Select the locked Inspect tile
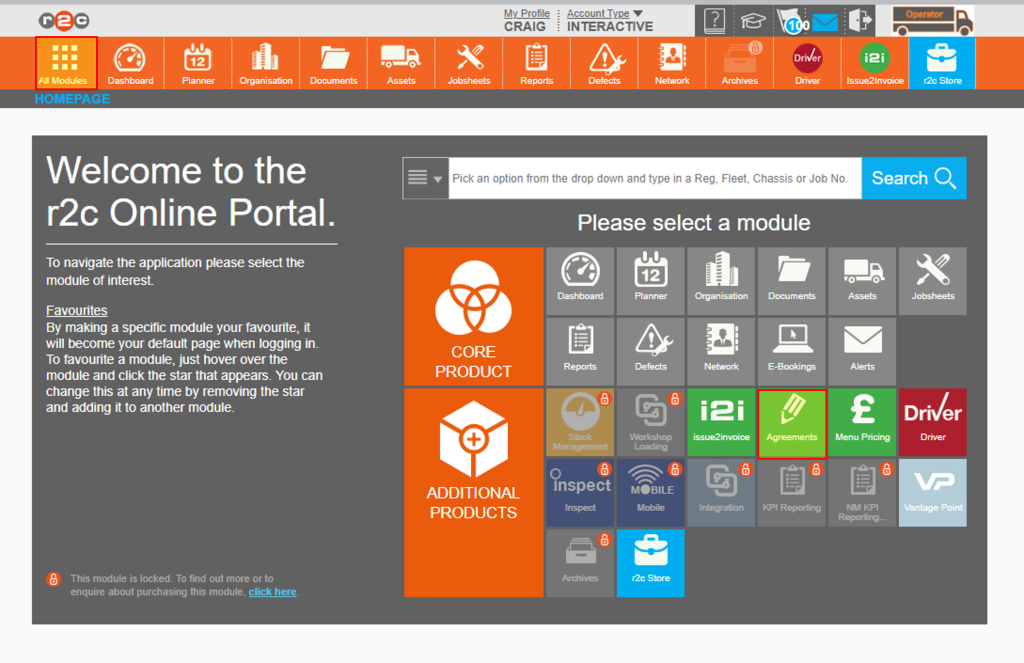The image size is (1024, 663). [x=580, y=493]
